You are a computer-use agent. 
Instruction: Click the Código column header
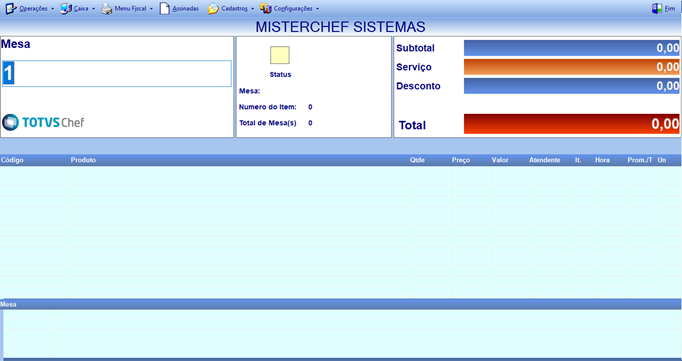coord(12,160)
